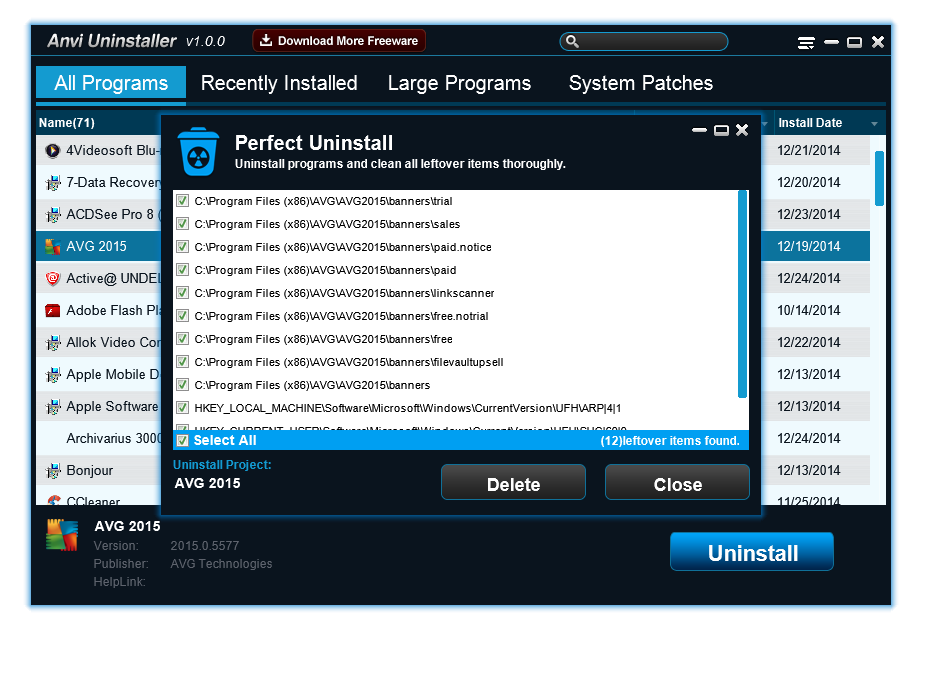Maximize the Perfect Uninstall dialog
Viewport: 944px width, 681px height.
[721, 130]
